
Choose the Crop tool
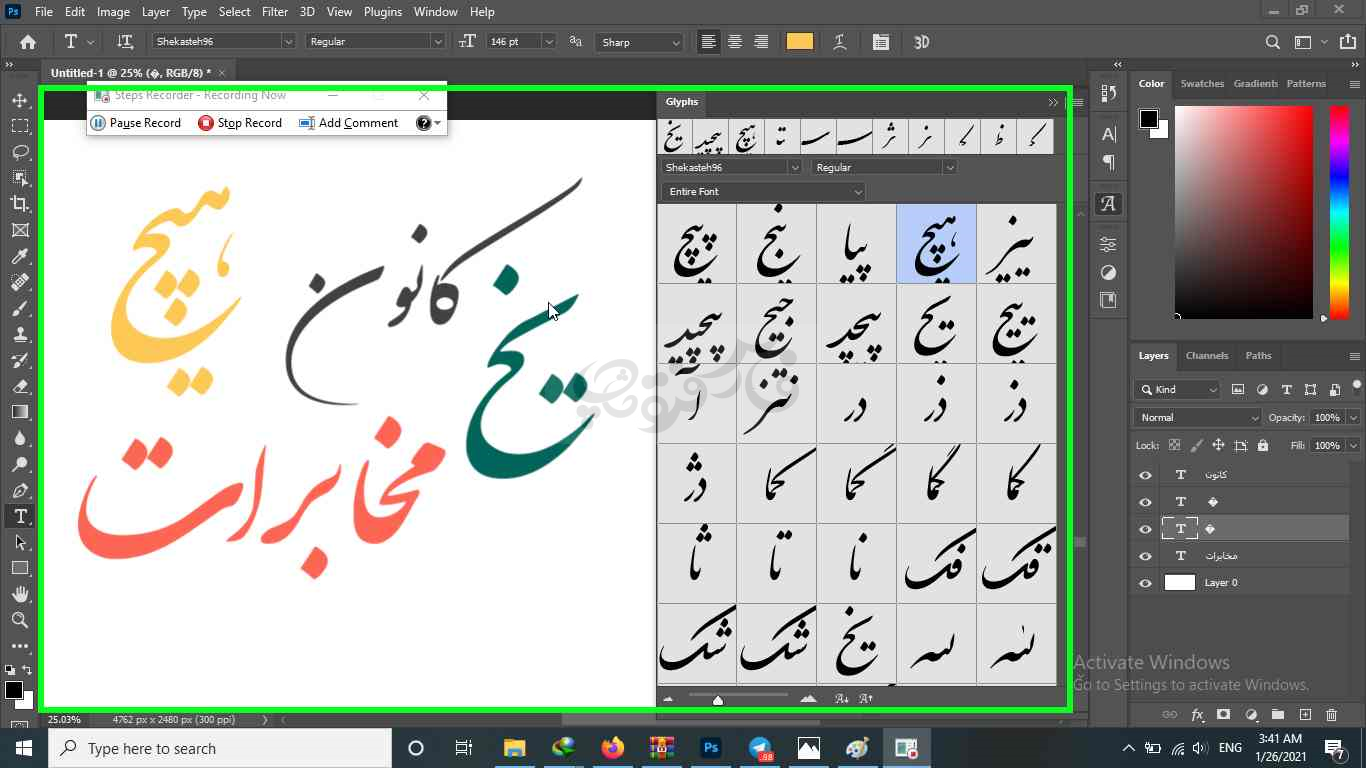coord(20,204)
